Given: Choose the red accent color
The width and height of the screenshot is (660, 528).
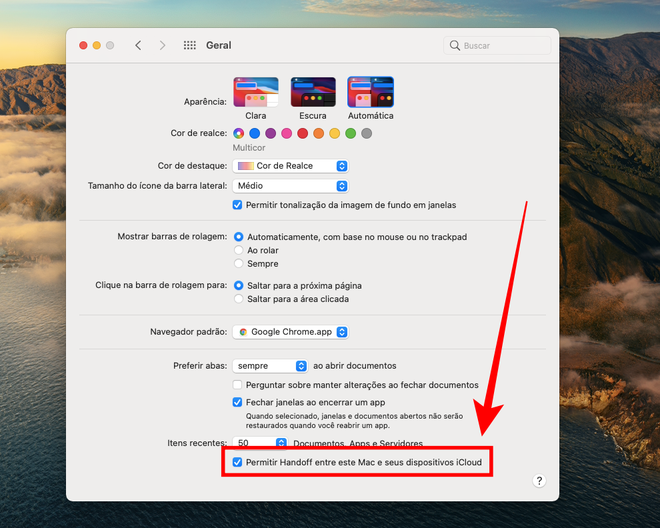Looking at the screenshot, I should click(x=303, y=133).
